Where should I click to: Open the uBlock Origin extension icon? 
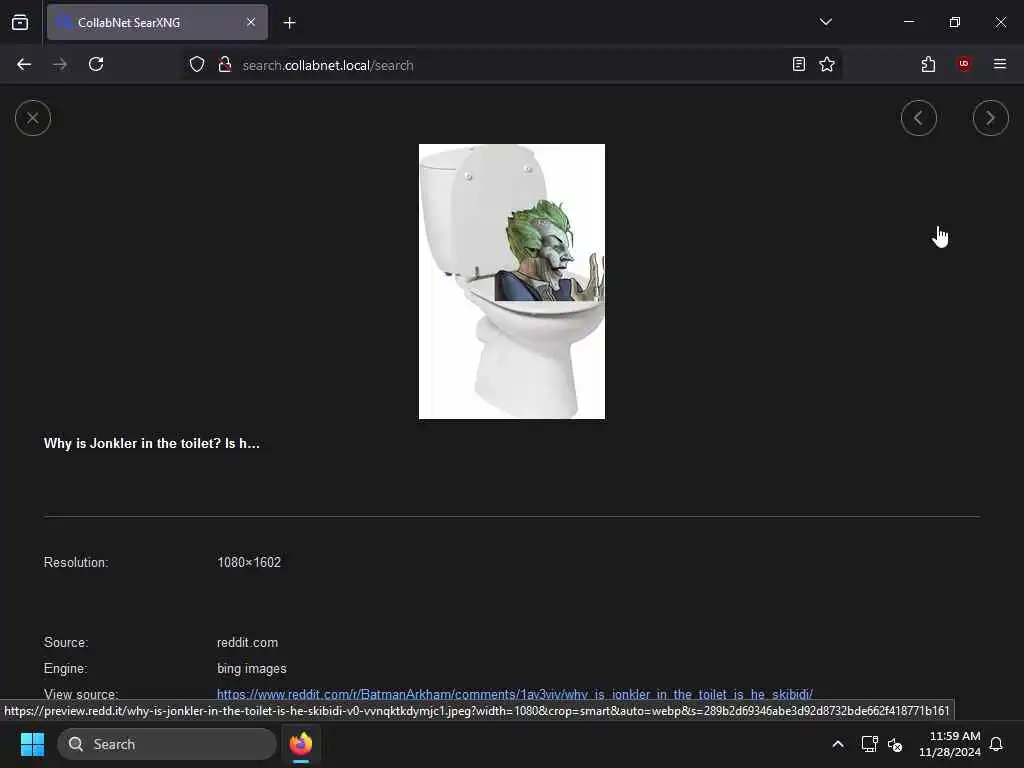click(x=964, y=64)
